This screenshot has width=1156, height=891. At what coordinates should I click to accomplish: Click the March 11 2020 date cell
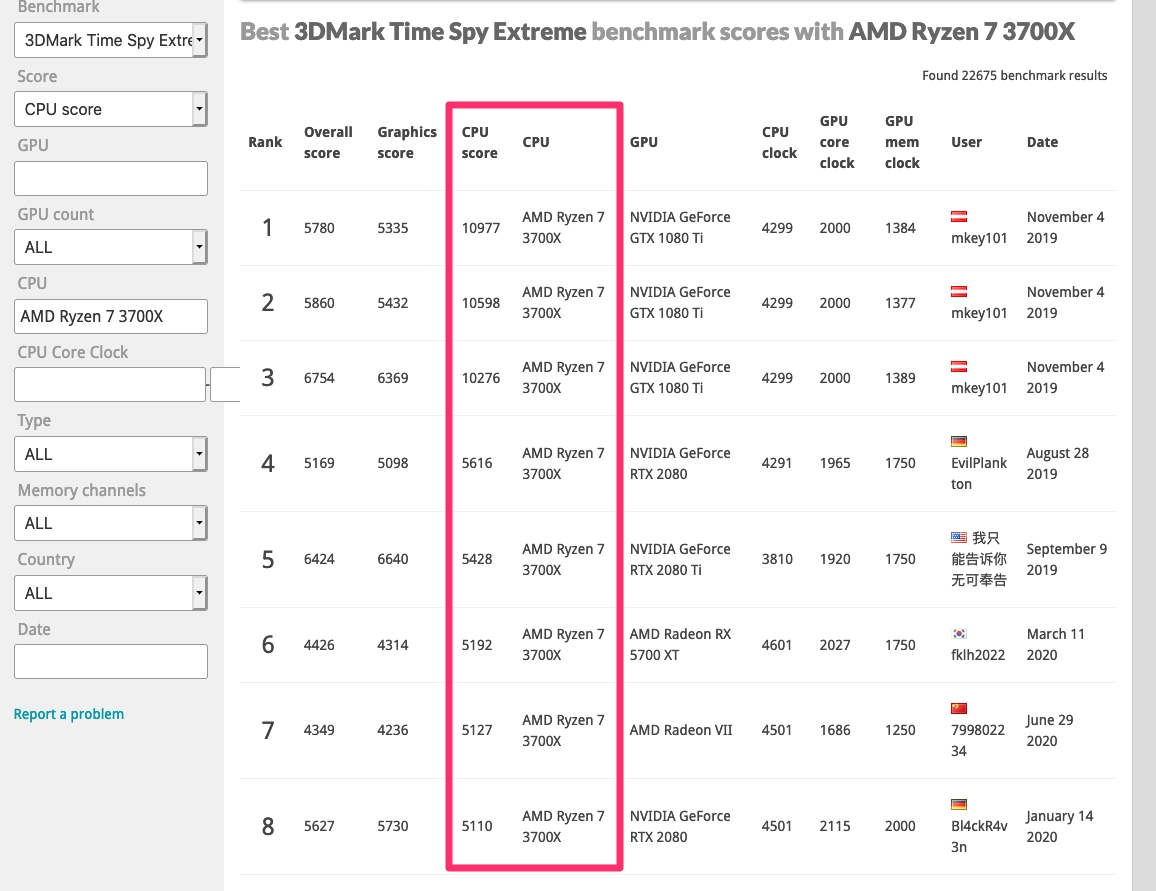coord(1056,645)
